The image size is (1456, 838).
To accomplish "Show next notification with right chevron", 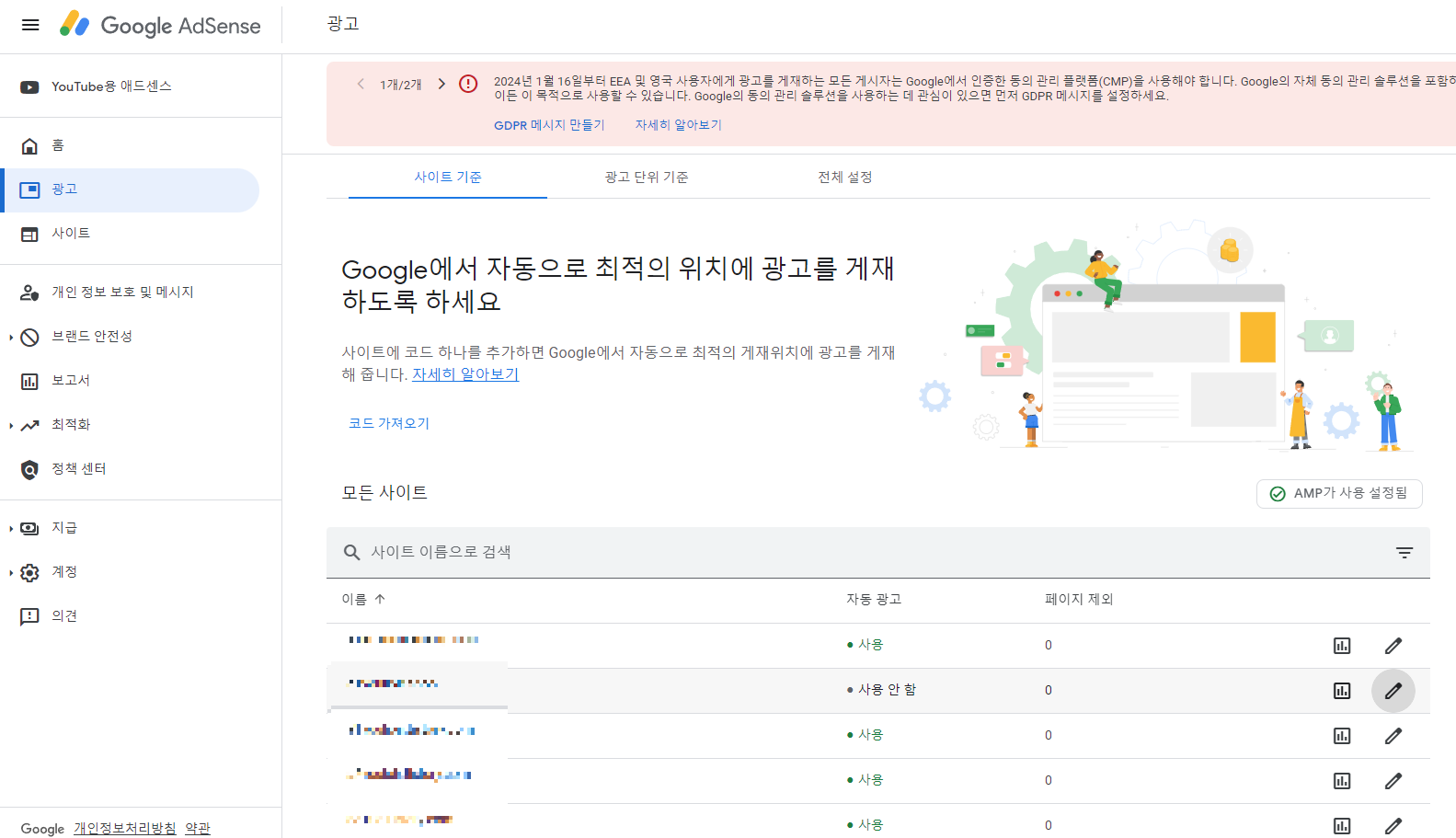I will 441,84.
